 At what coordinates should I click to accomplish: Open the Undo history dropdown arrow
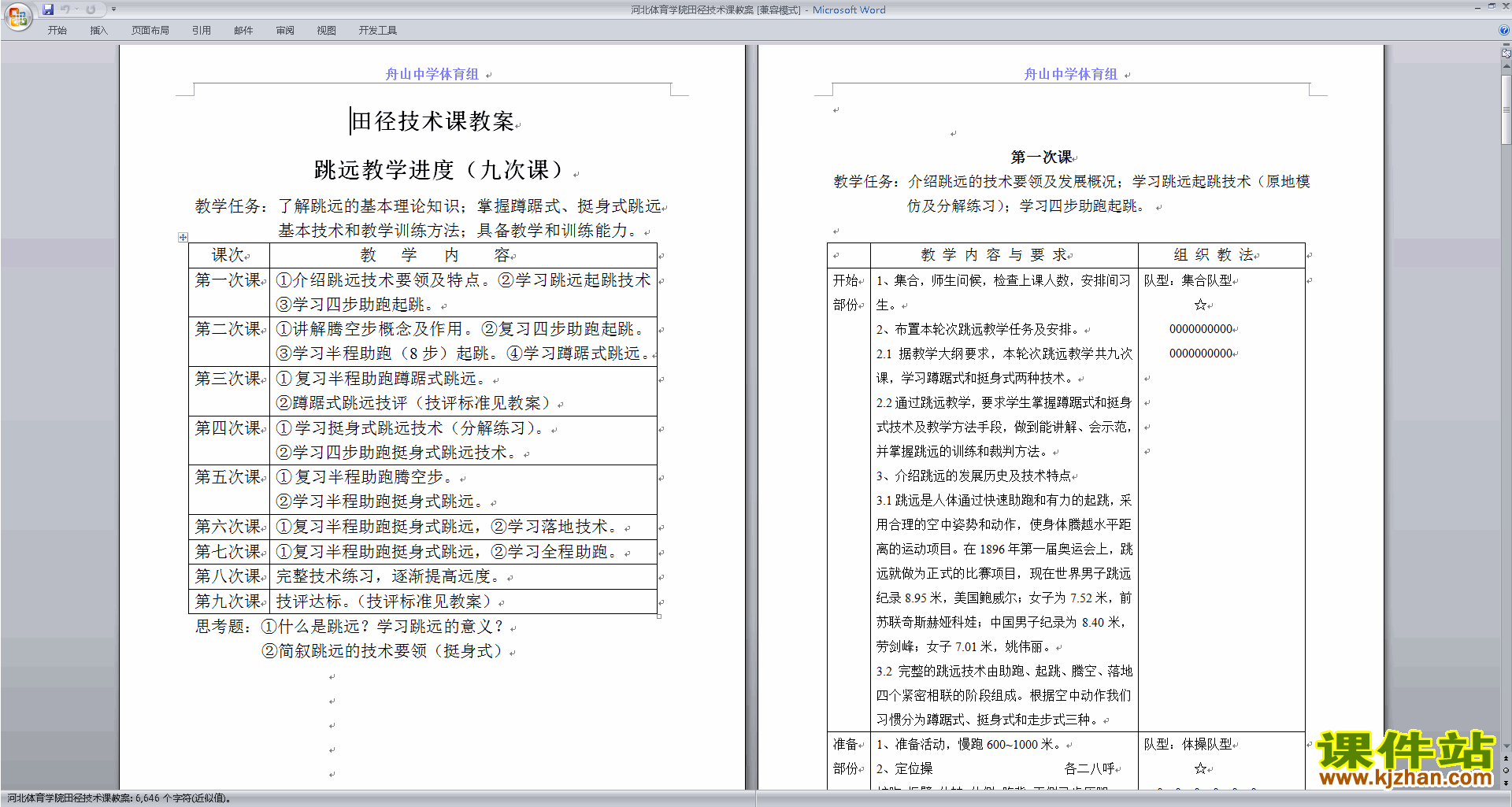point(76,9)
